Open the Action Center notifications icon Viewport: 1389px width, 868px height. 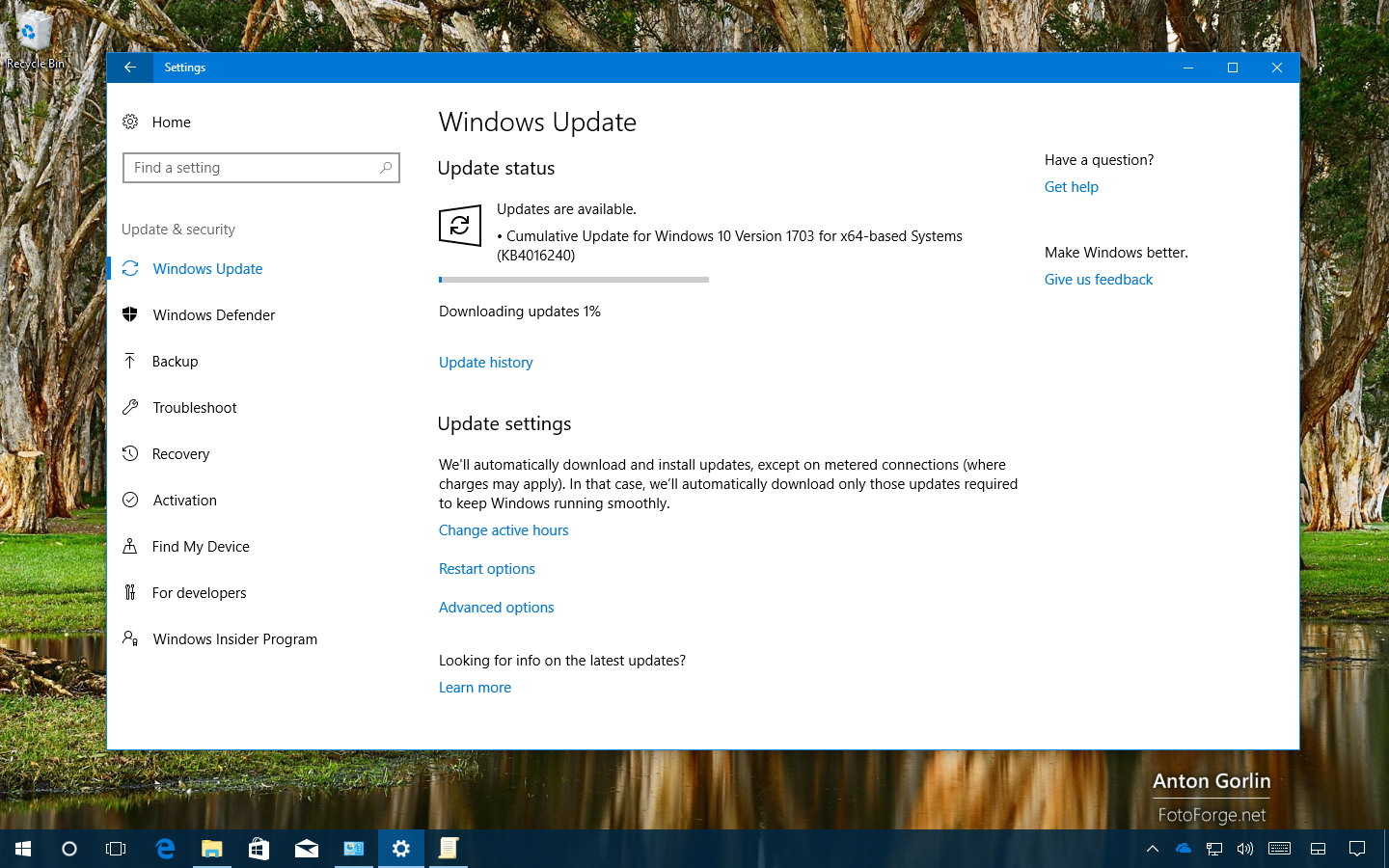point(1357,849)
